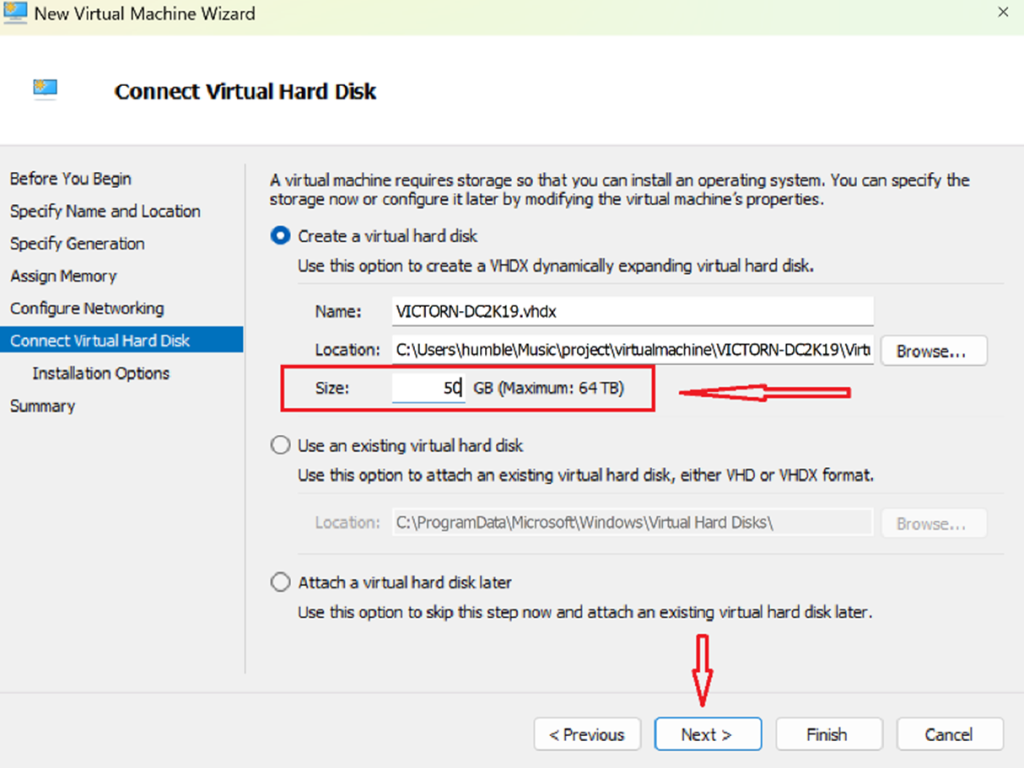
Task: Go to Before You Begin step
Action: pos(70,179)
